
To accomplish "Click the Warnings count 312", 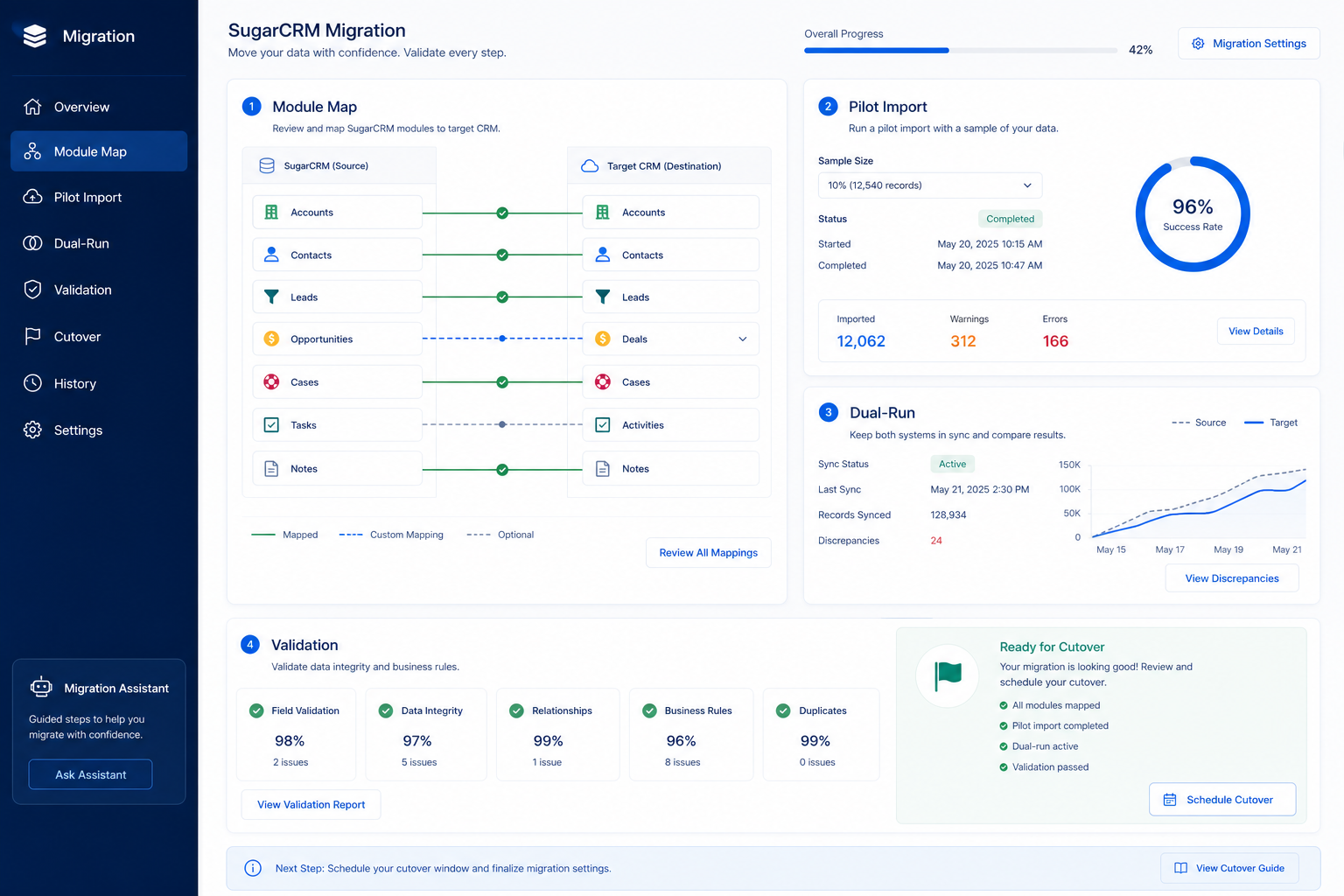I will 962,341.
